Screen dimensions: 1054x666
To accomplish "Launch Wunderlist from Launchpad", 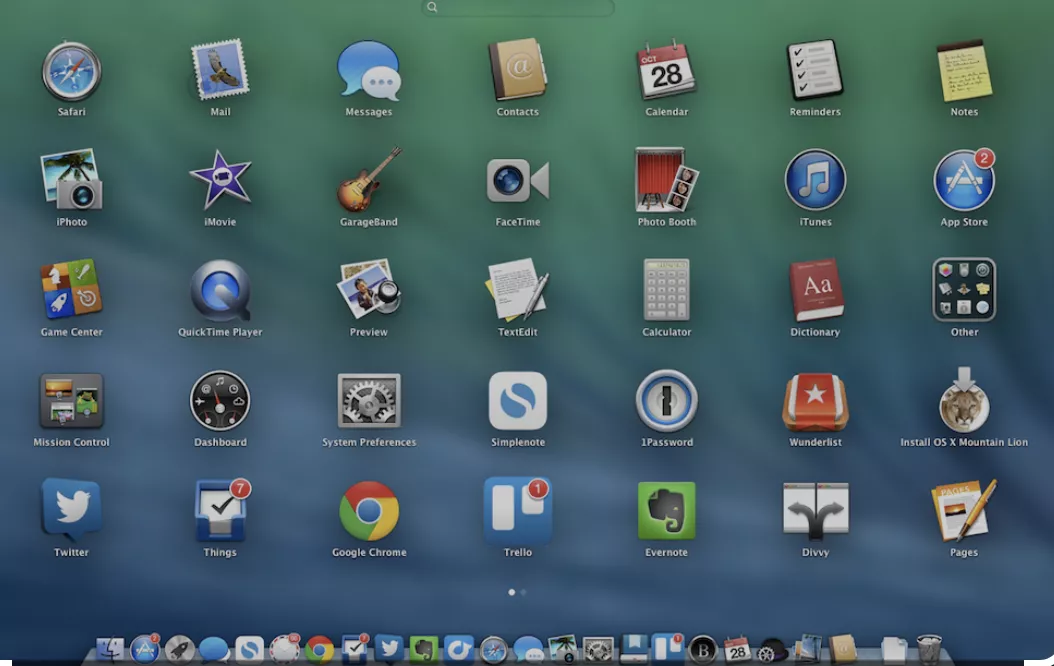I will (815, 401).
